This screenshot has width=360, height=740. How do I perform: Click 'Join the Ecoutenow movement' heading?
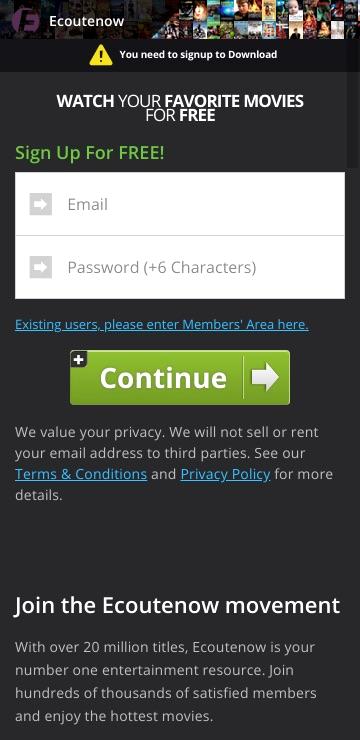(177, 605)
